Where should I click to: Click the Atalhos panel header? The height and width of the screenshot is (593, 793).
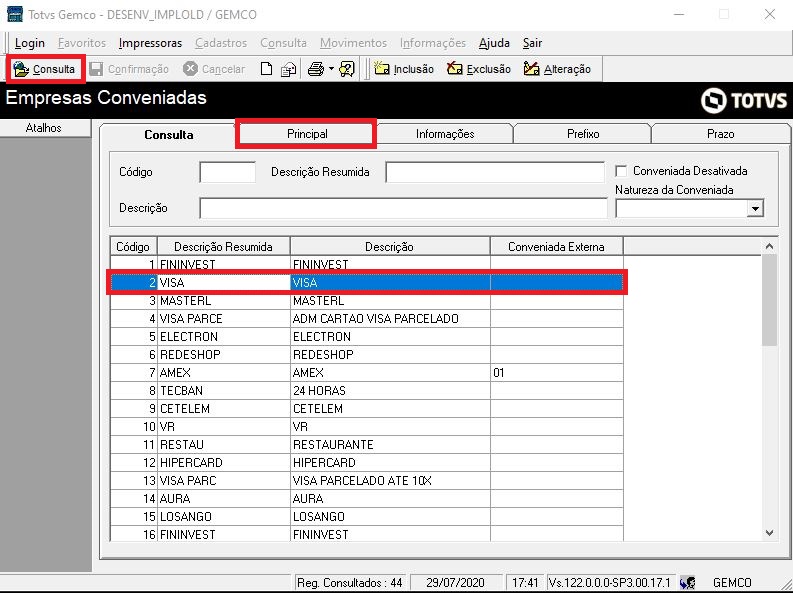[44, 128]
